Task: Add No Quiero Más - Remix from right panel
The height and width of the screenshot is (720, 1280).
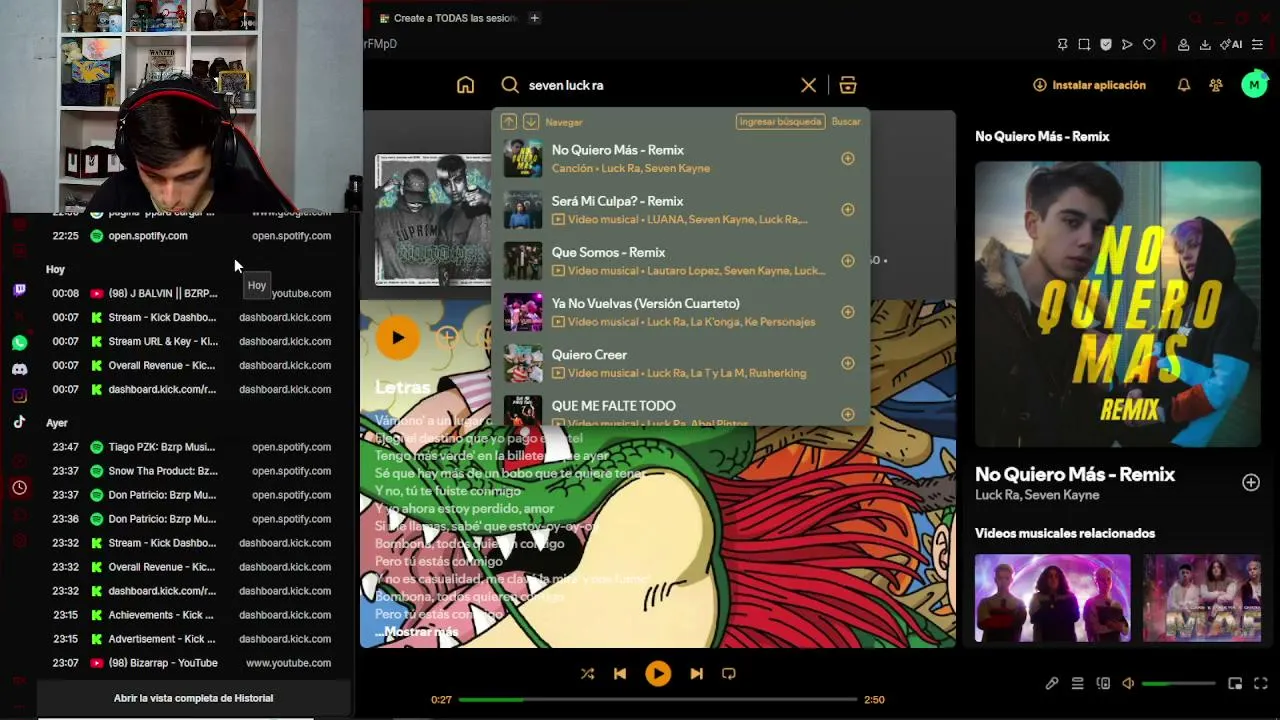Action: pos(1251,483)
